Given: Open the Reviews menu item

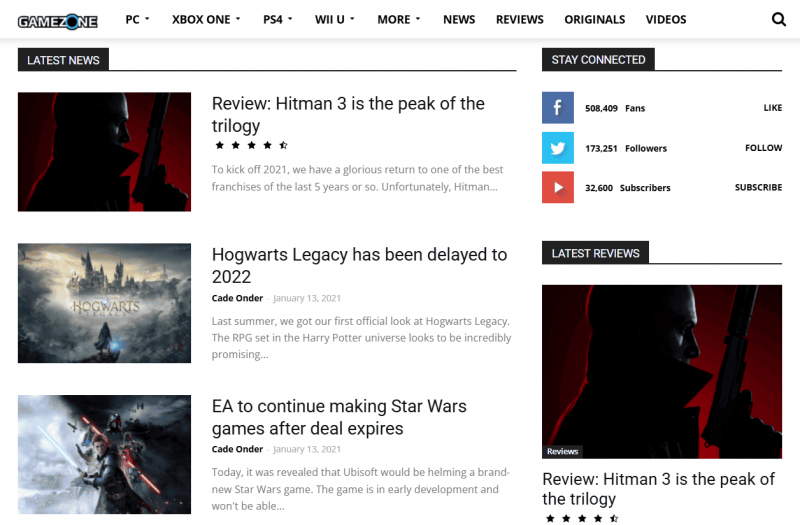Looking at the screenshot, I should pyautogui.click(x=520, y=19).
